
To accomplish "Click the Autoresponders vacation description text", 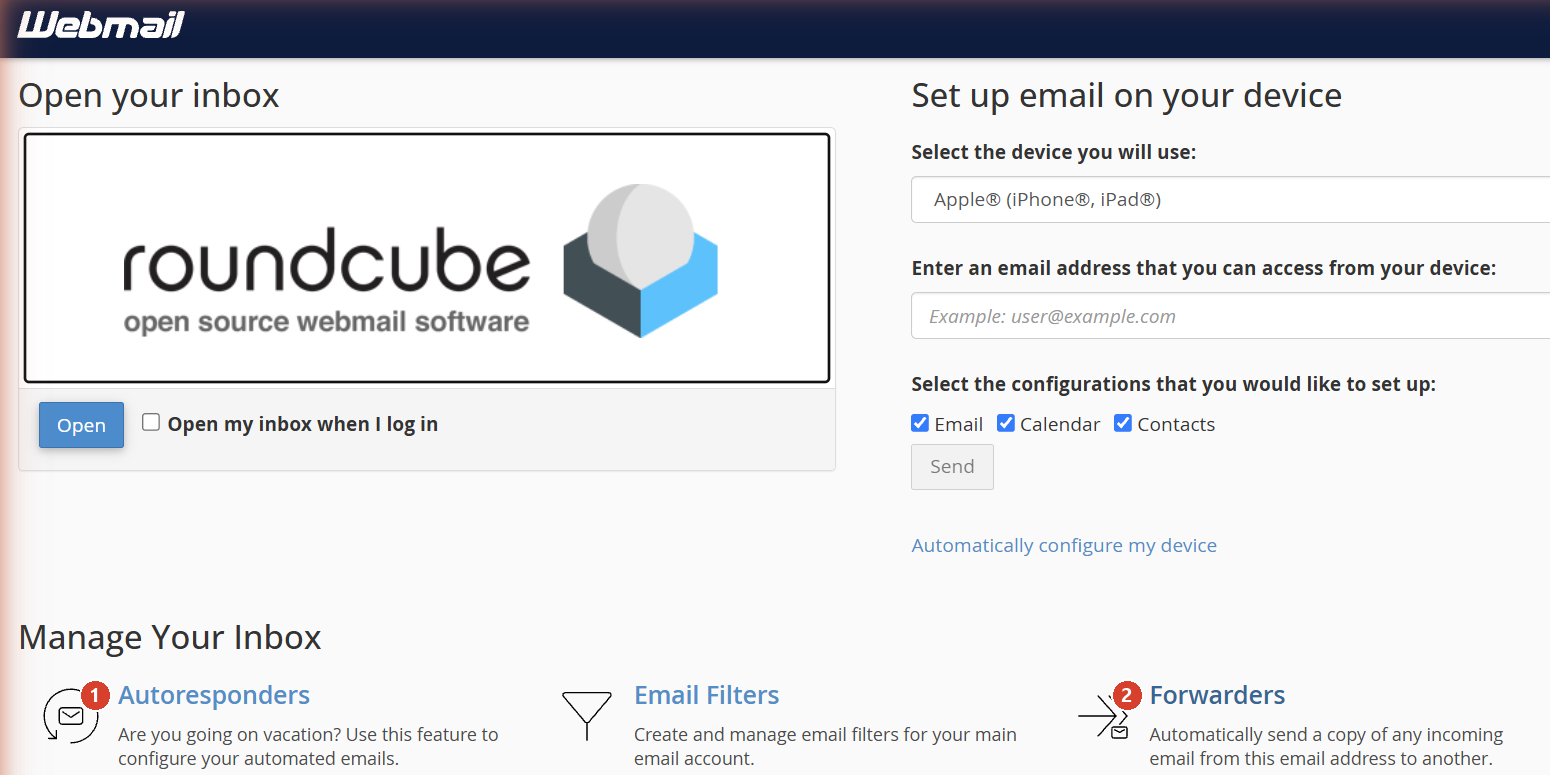I will 308,747.
